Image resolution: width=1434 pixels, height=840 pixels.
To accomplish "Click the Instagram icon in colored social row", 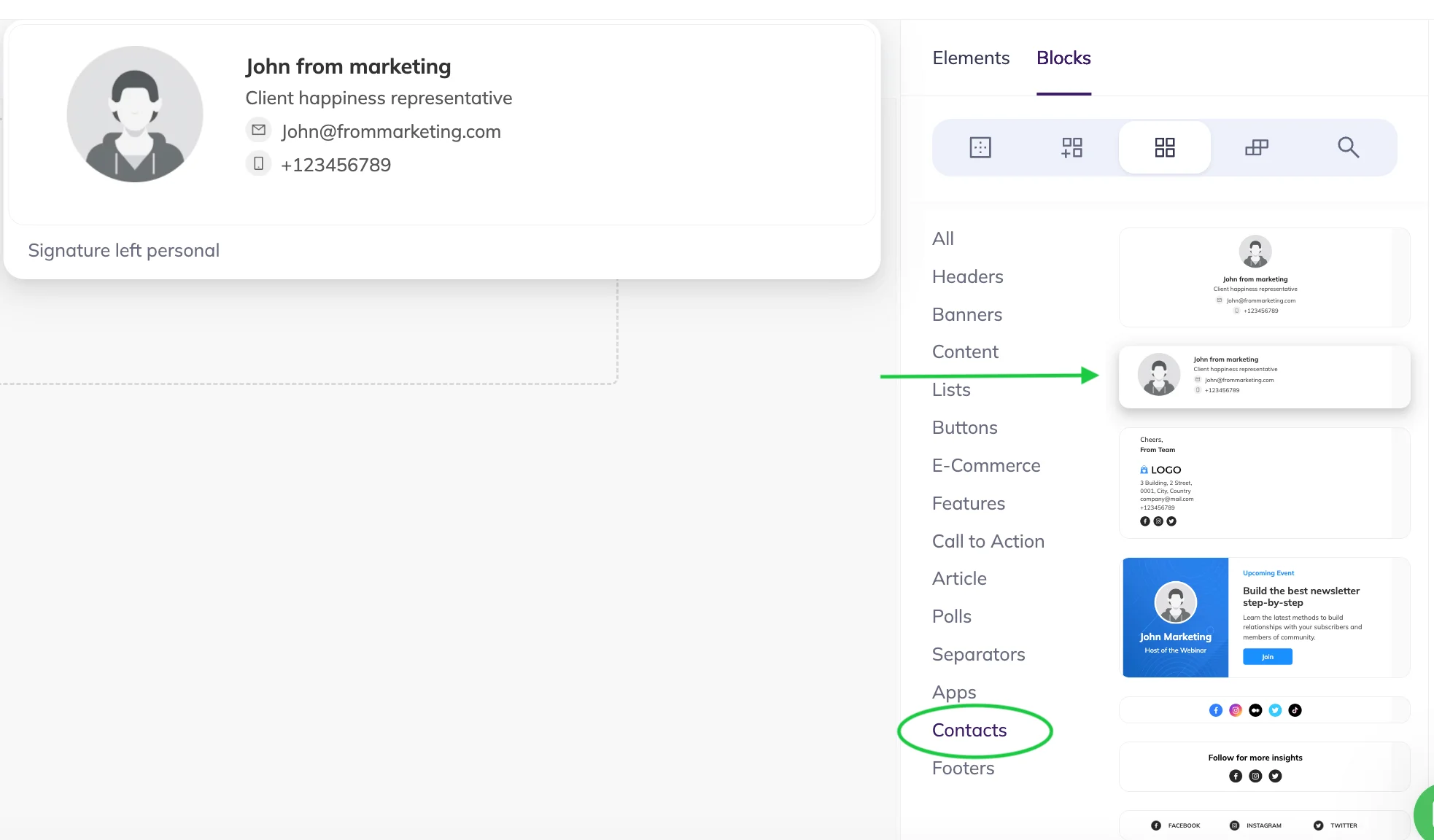I will 1236,710.
